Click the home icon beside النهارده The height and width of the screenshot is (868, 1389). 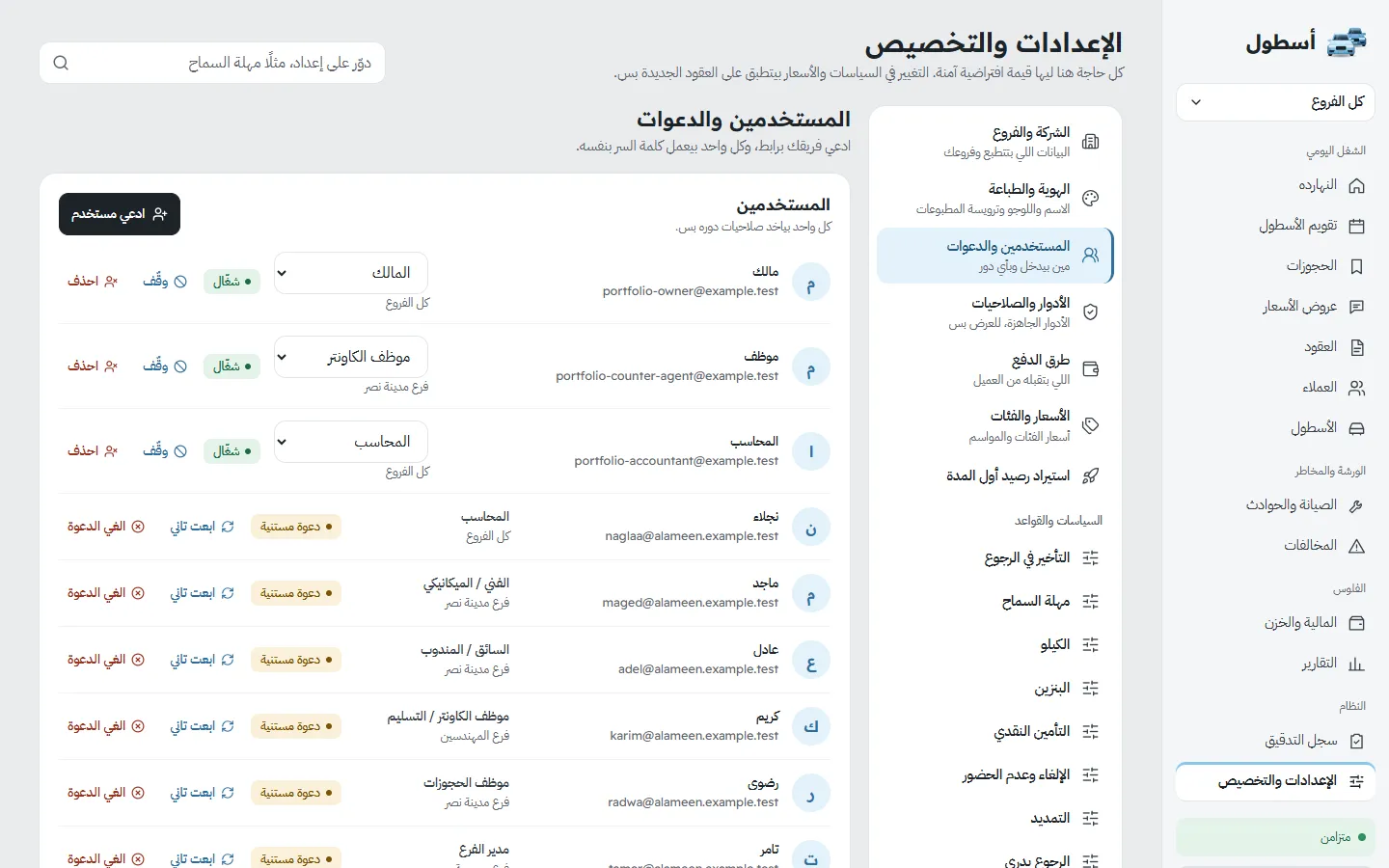[1356, 185]
